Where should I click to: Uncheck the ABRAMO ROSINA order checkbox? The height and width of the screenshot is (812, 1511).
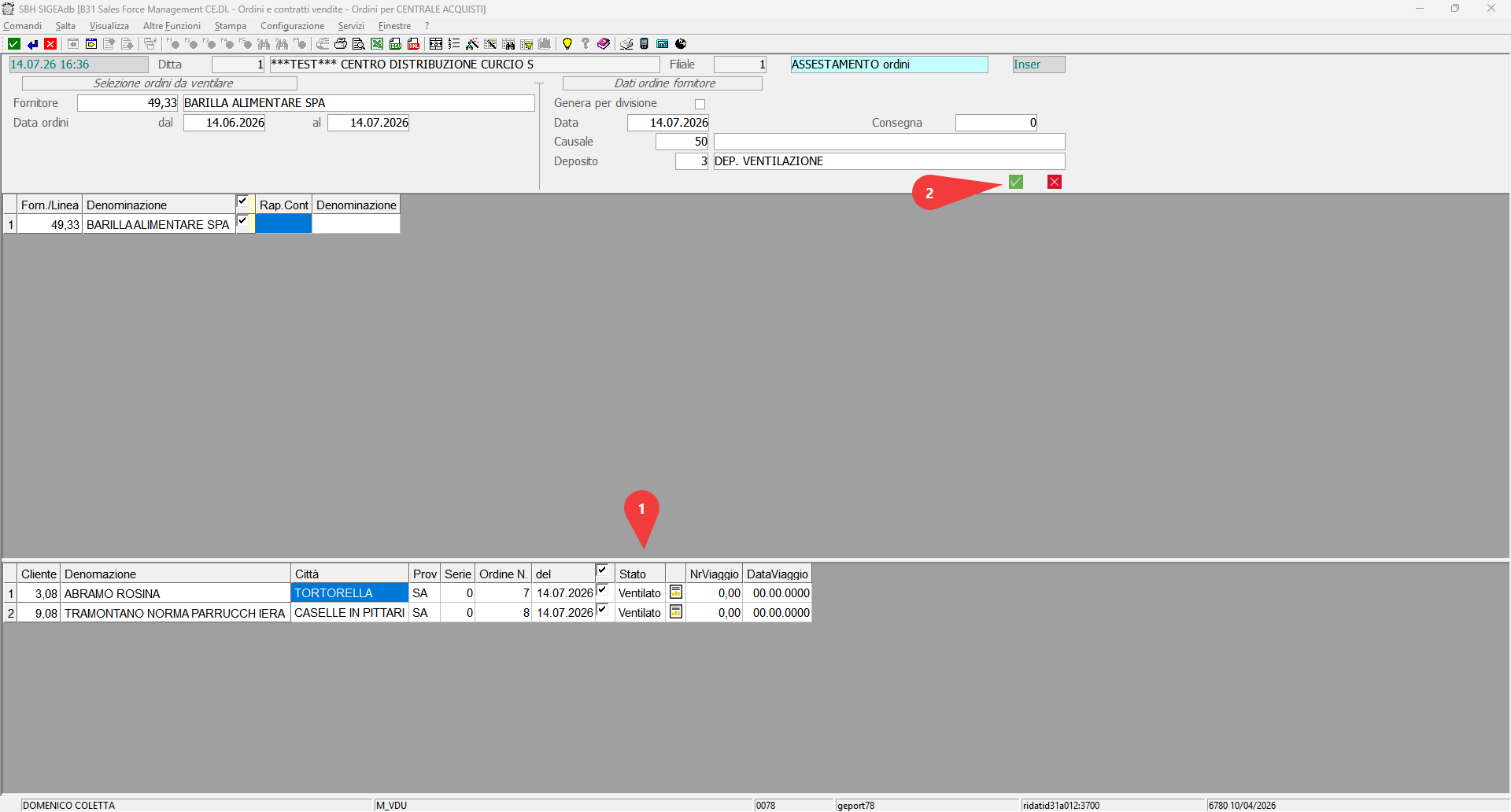(603, 590)
